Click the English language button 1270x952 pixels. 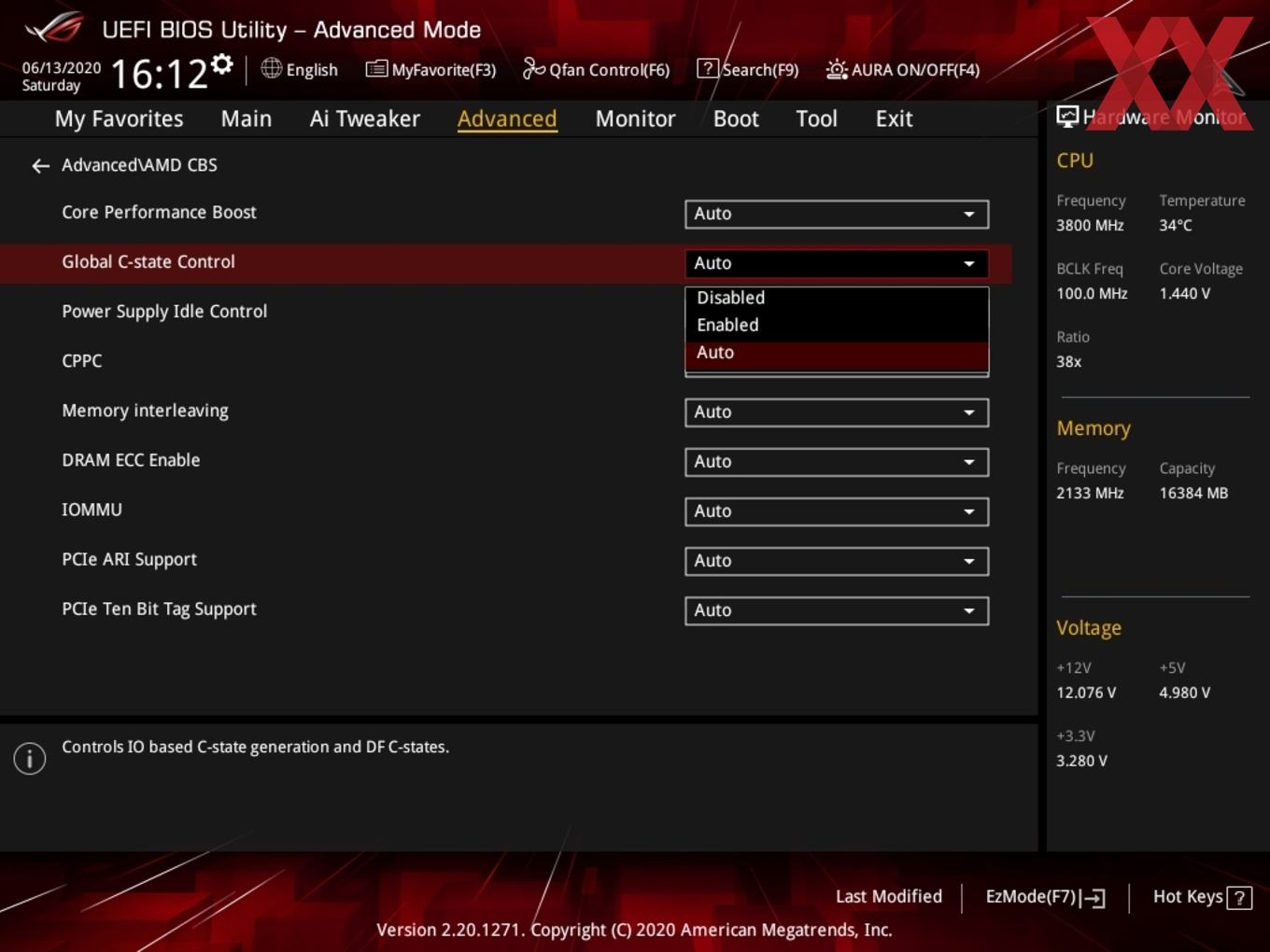[312, 70]
